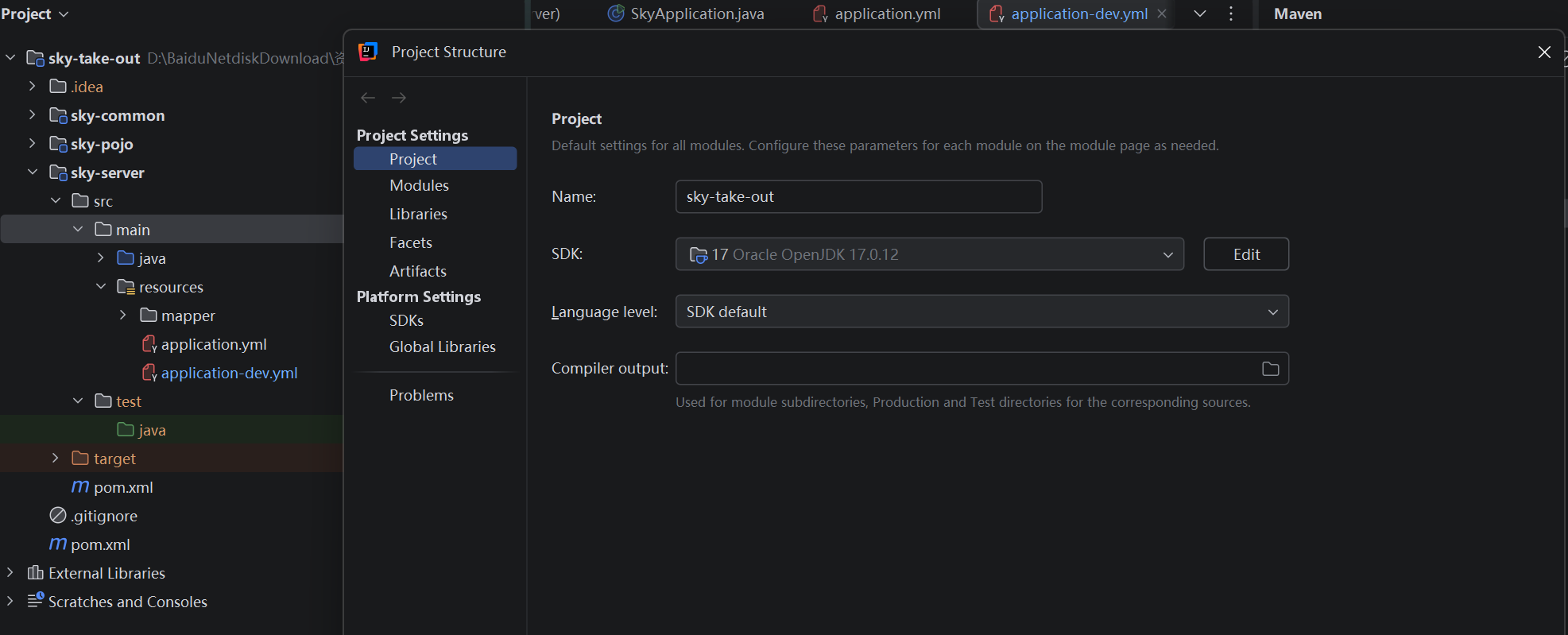Click the folder browse icon in Compiler output

tap(1270, 369)
